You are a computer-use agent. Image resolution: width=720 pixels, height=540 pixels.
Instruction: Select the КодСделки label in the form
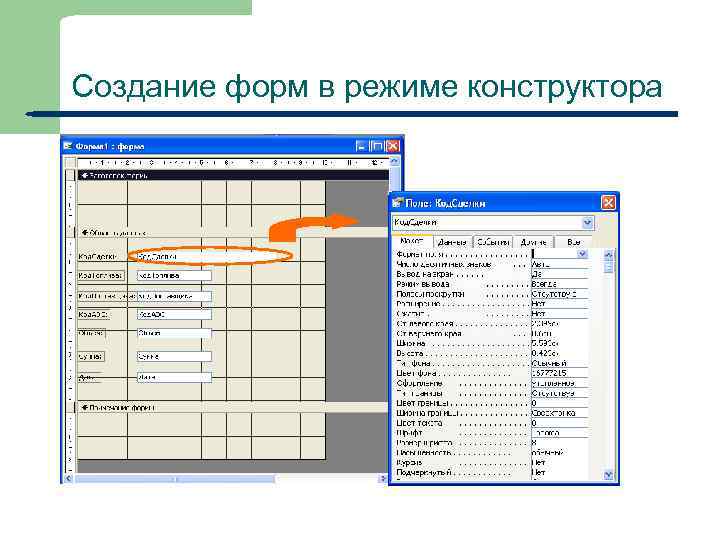pos(97,256)
